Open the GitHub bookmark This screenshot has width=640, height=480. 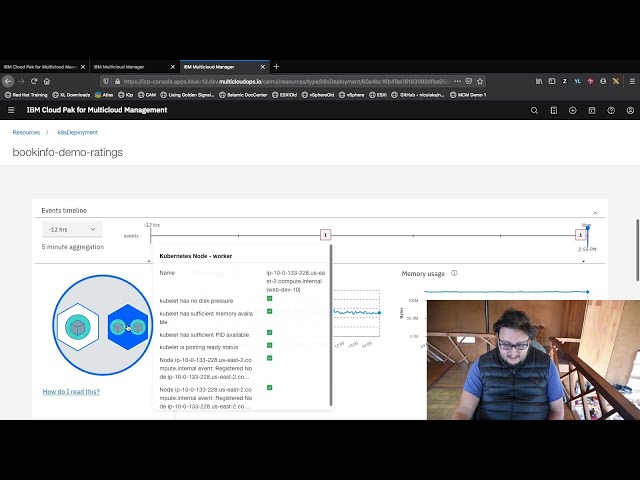tap(418, 95)
